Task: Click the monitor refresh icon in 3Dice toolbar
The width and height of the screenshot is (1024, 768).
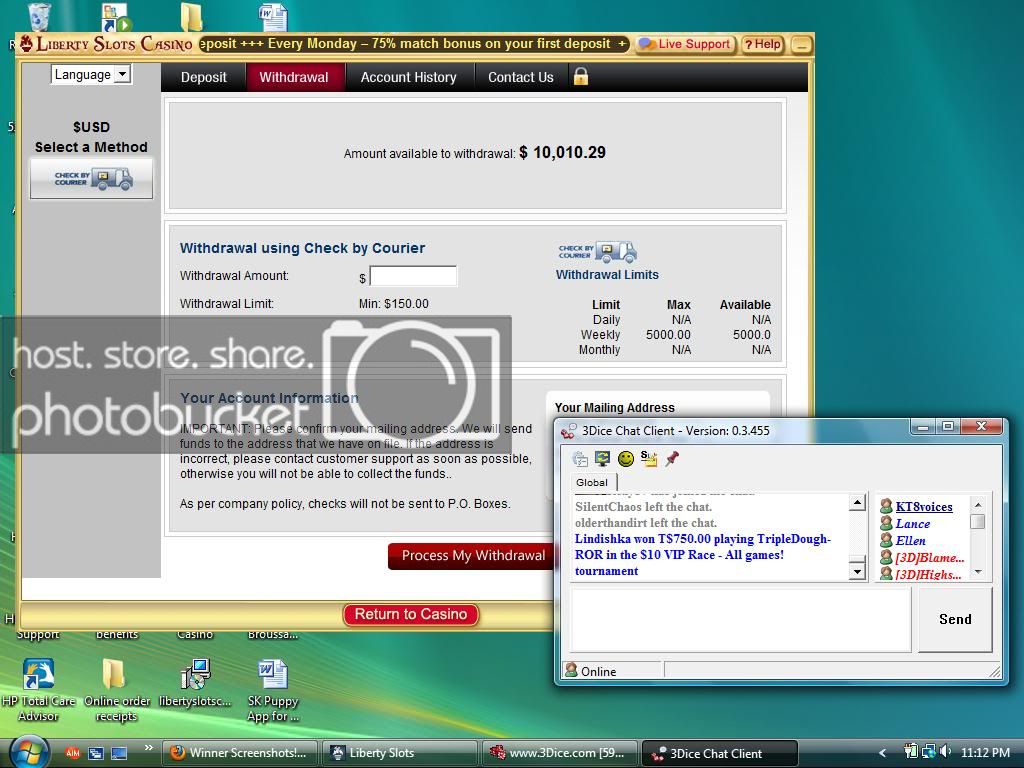Action: [x=602, y=458]
